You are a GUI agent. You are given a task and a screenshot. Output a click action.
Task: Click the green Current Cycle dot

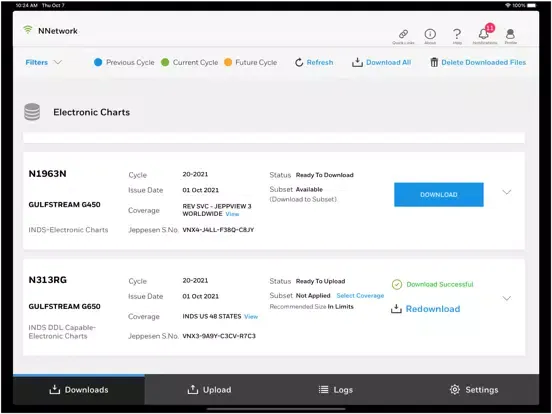click(165, 62)
